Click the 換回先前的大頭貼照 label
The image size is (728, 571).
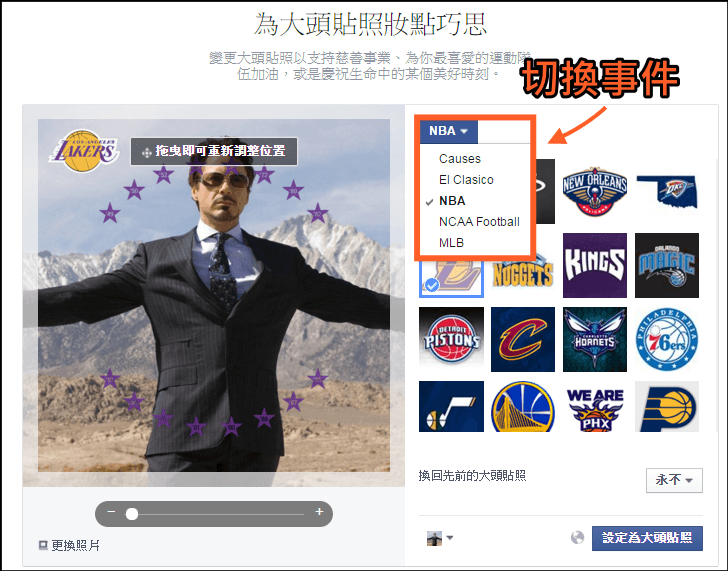pyautogui.click(x=472, y=476)
